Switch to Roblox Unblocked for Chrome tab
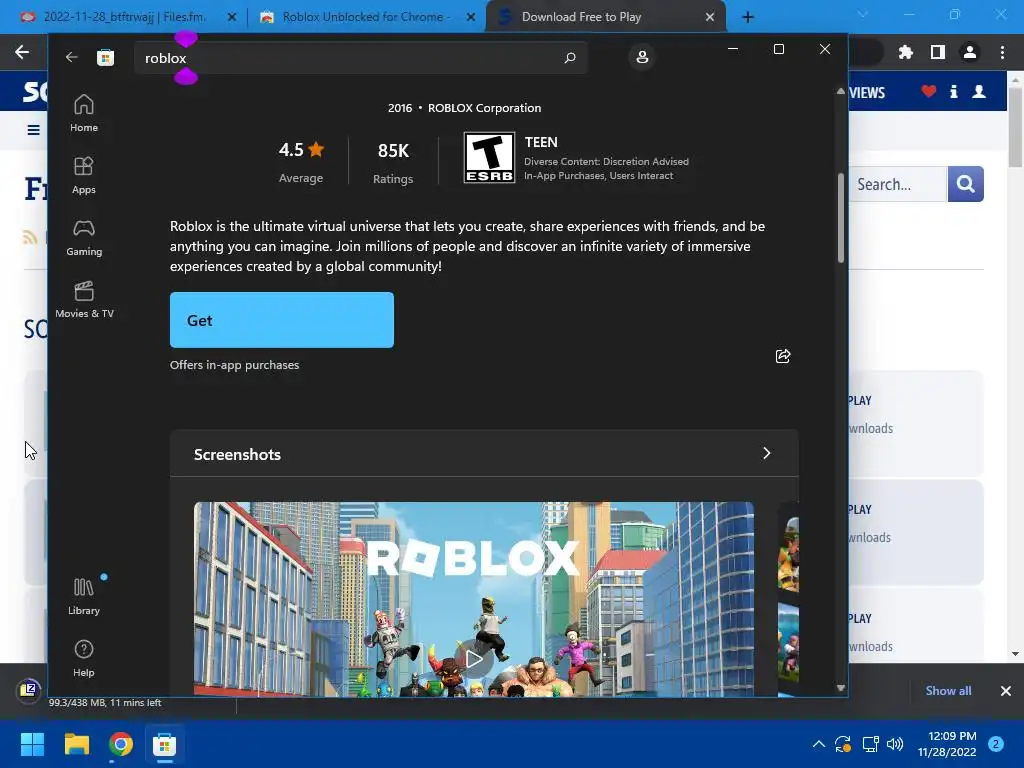The image size is (1024, 768). [366, 17]
